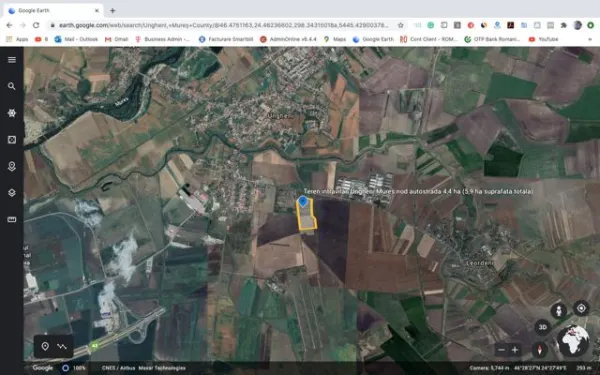This screenshot has width=600, height=375.
Task: Zoom out with the minus button
Action: tap(502, 350)
